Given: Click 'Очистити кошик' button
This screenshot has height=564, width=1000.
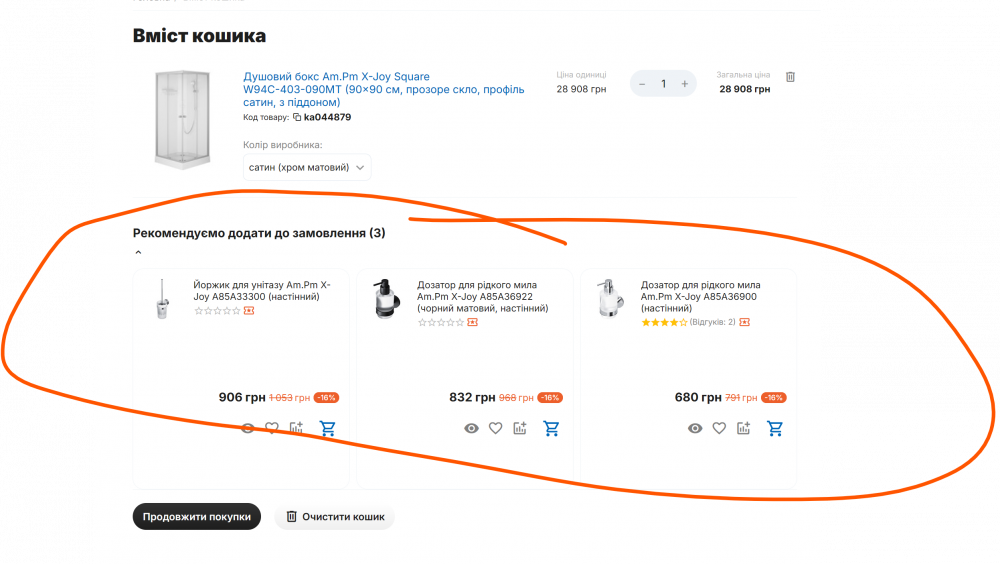Looking at the screenshot, I should [x=335, y=517].
